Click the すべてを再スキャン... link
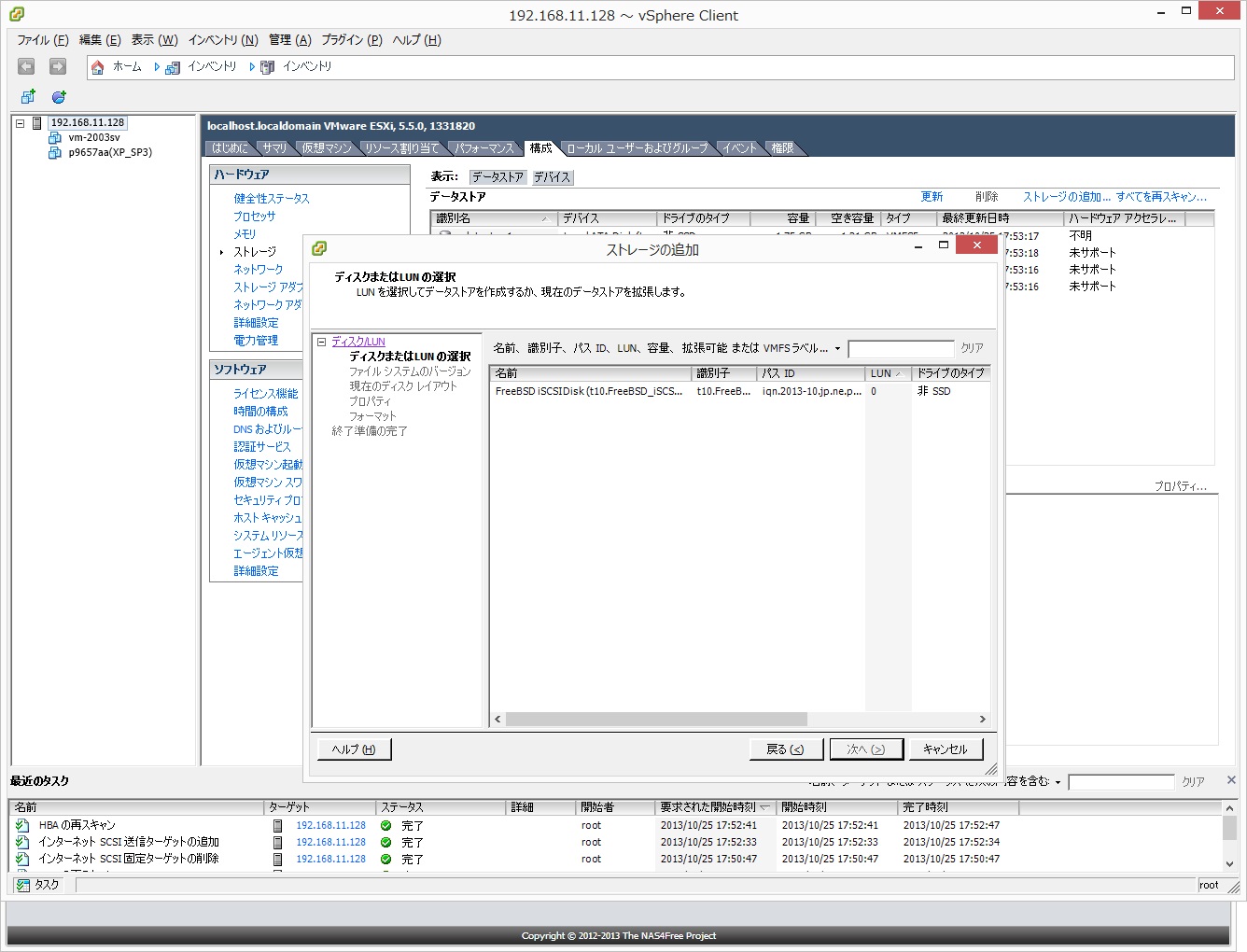Screen dimensions: 1247x952 (x=1161, y=197)
